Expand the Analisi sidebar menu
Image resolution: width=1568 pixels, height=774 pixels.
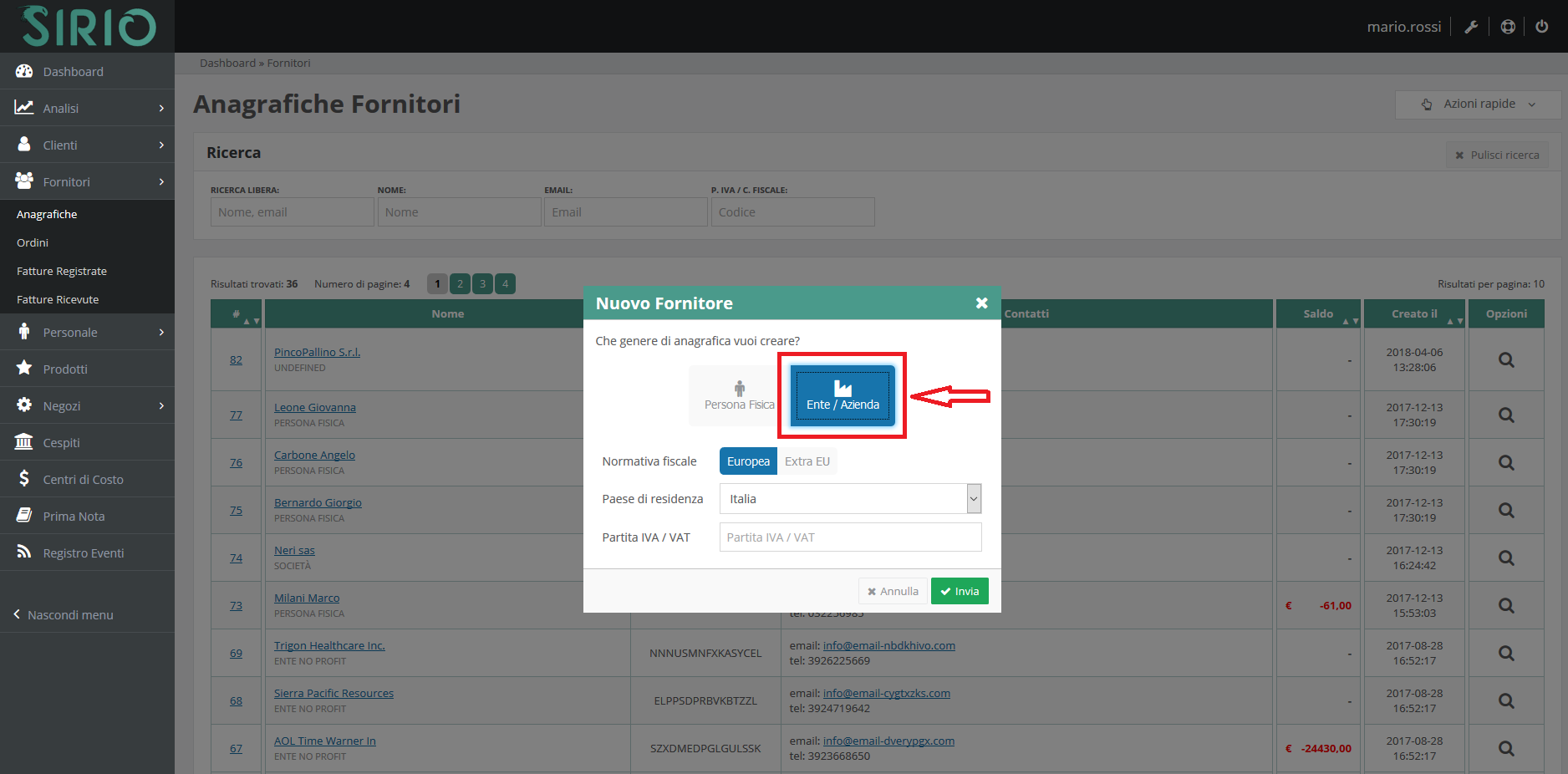(87, 109)
